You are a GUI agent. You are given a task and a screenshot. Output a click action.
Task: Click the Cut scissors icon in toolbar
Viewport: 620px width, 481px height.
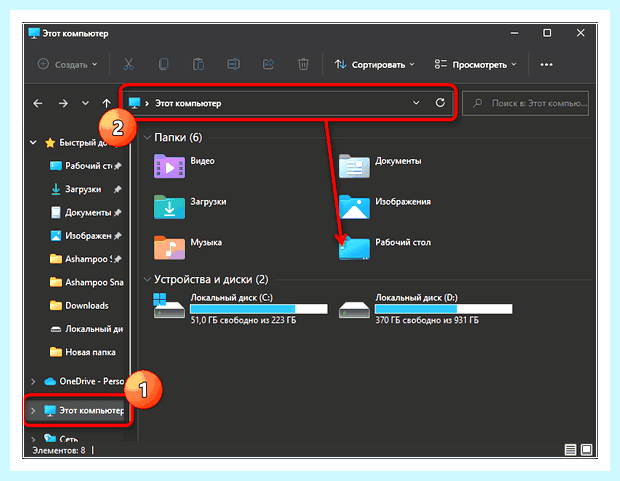(x=129, y=64)
